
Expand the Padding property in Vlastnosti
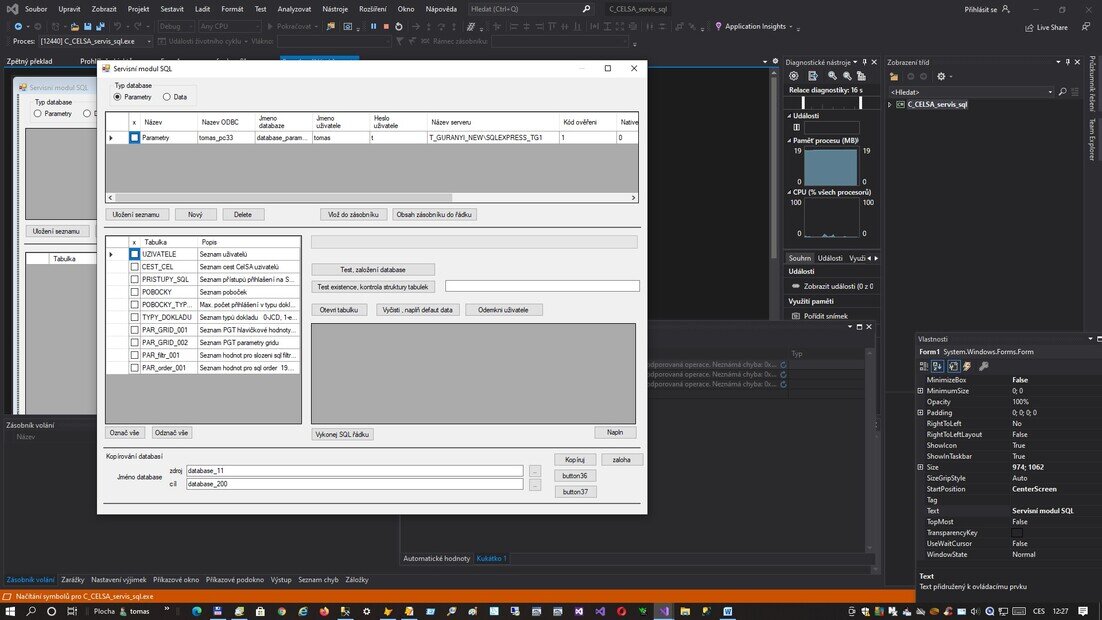(921, 412)
